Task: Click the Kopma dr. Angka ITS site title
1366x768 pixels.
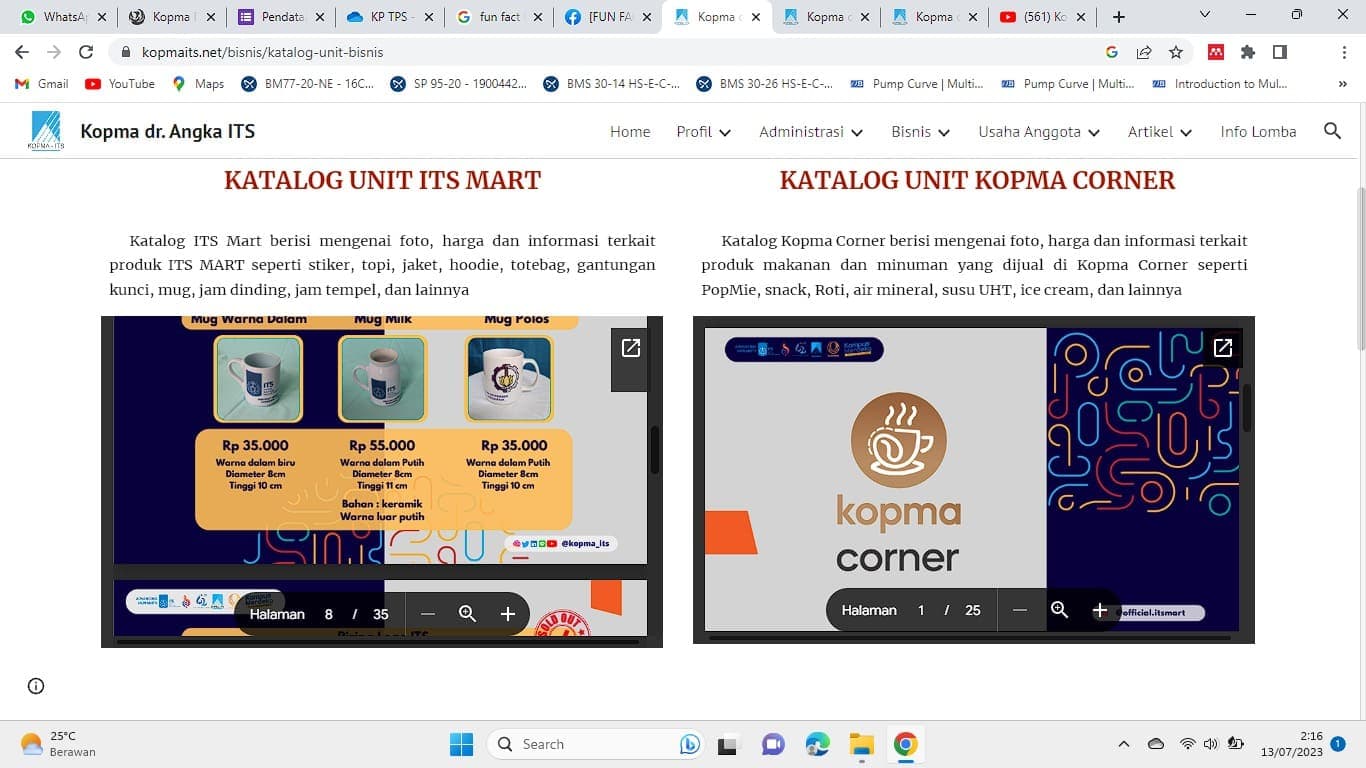Action: [x=167, y=131]
